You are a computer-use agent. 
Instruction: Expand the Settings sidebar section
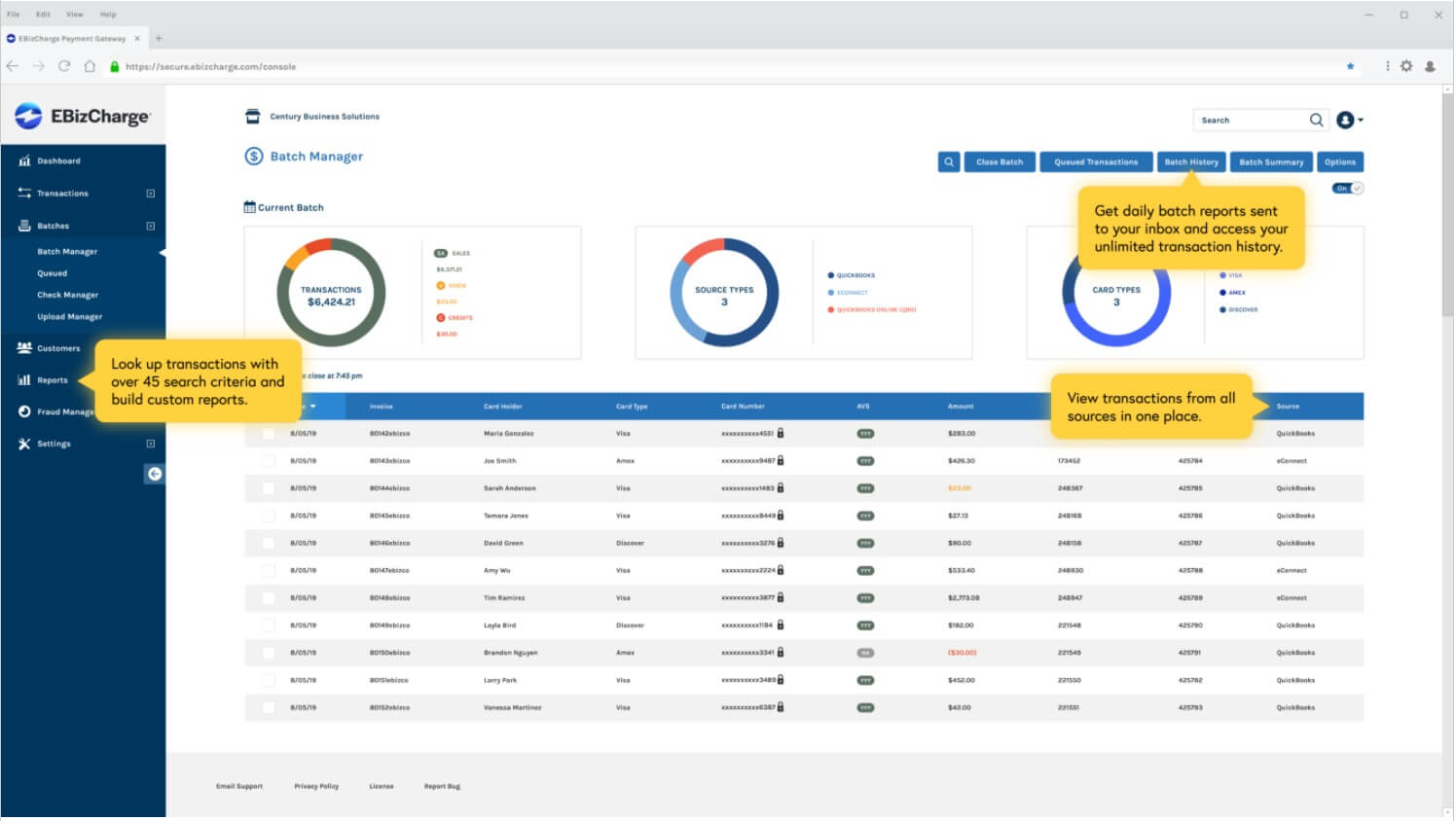[x=150, y=444]
